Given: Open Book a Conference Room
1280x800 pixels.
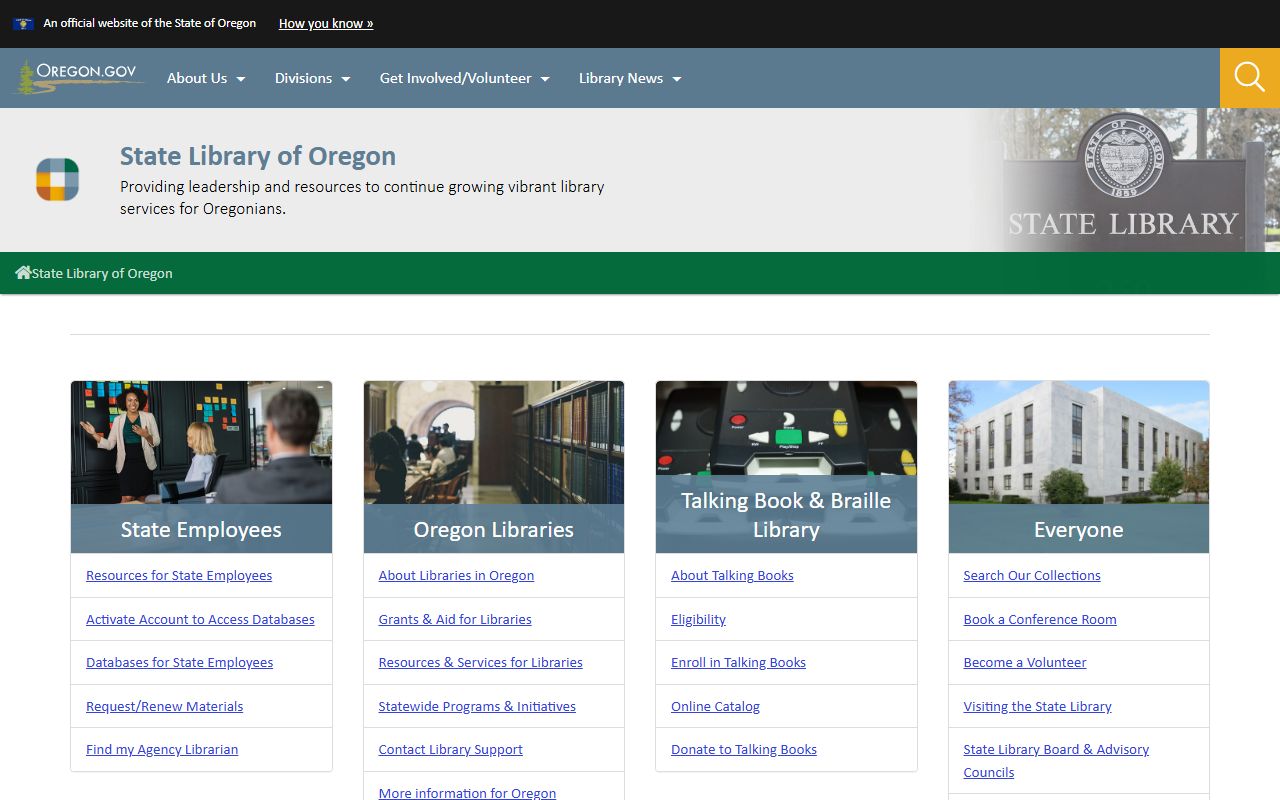Looking at the screenshot, I should point(1040,619).
